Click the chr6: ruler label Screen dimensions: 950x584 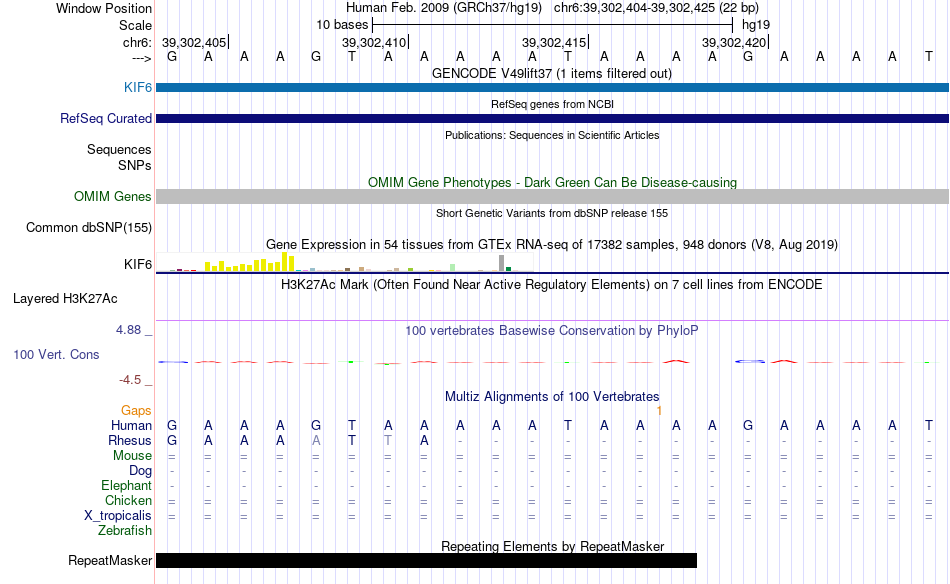click(137, 42)
